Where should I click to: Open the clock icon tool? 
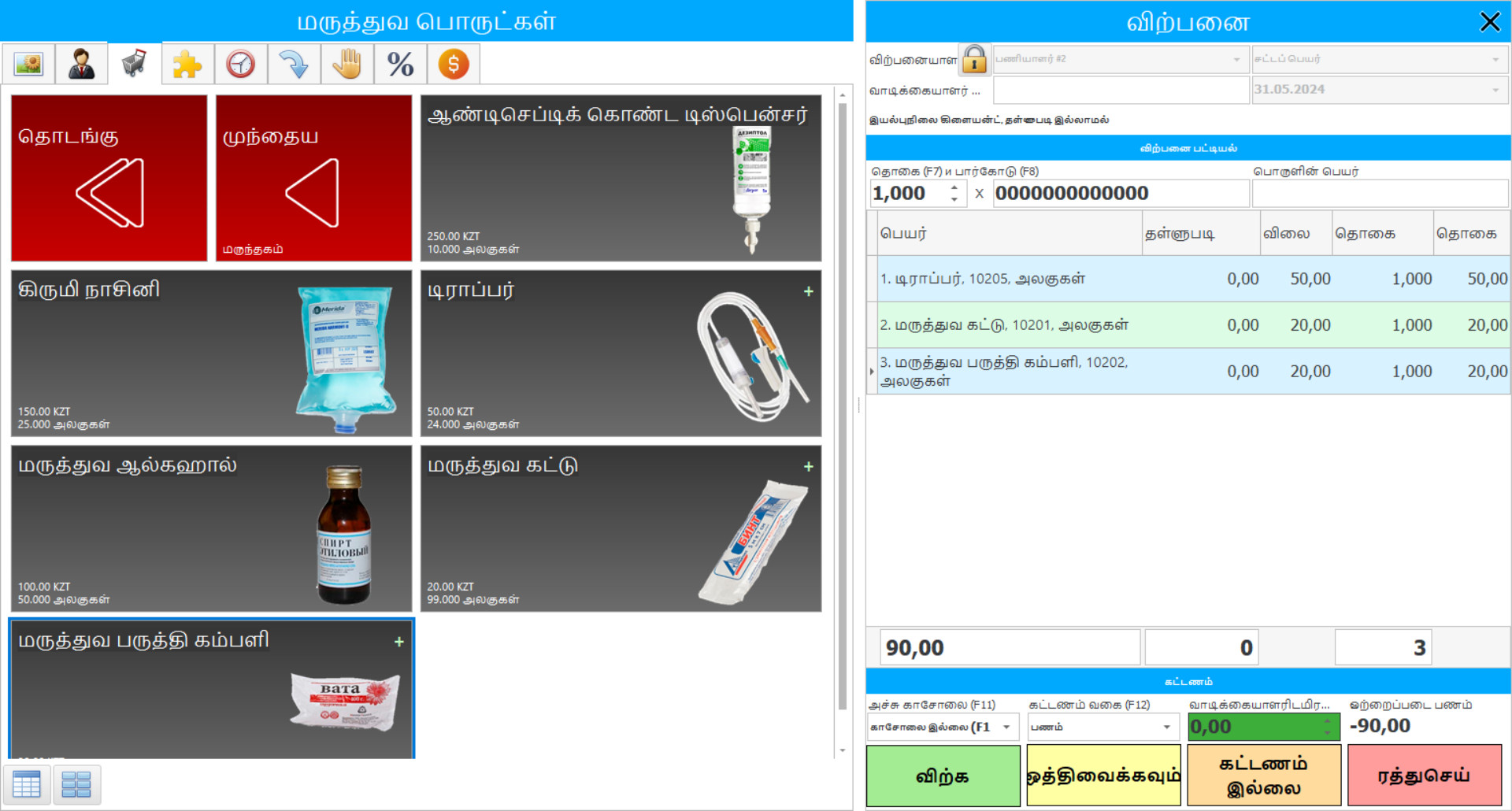tap(240, 64)
